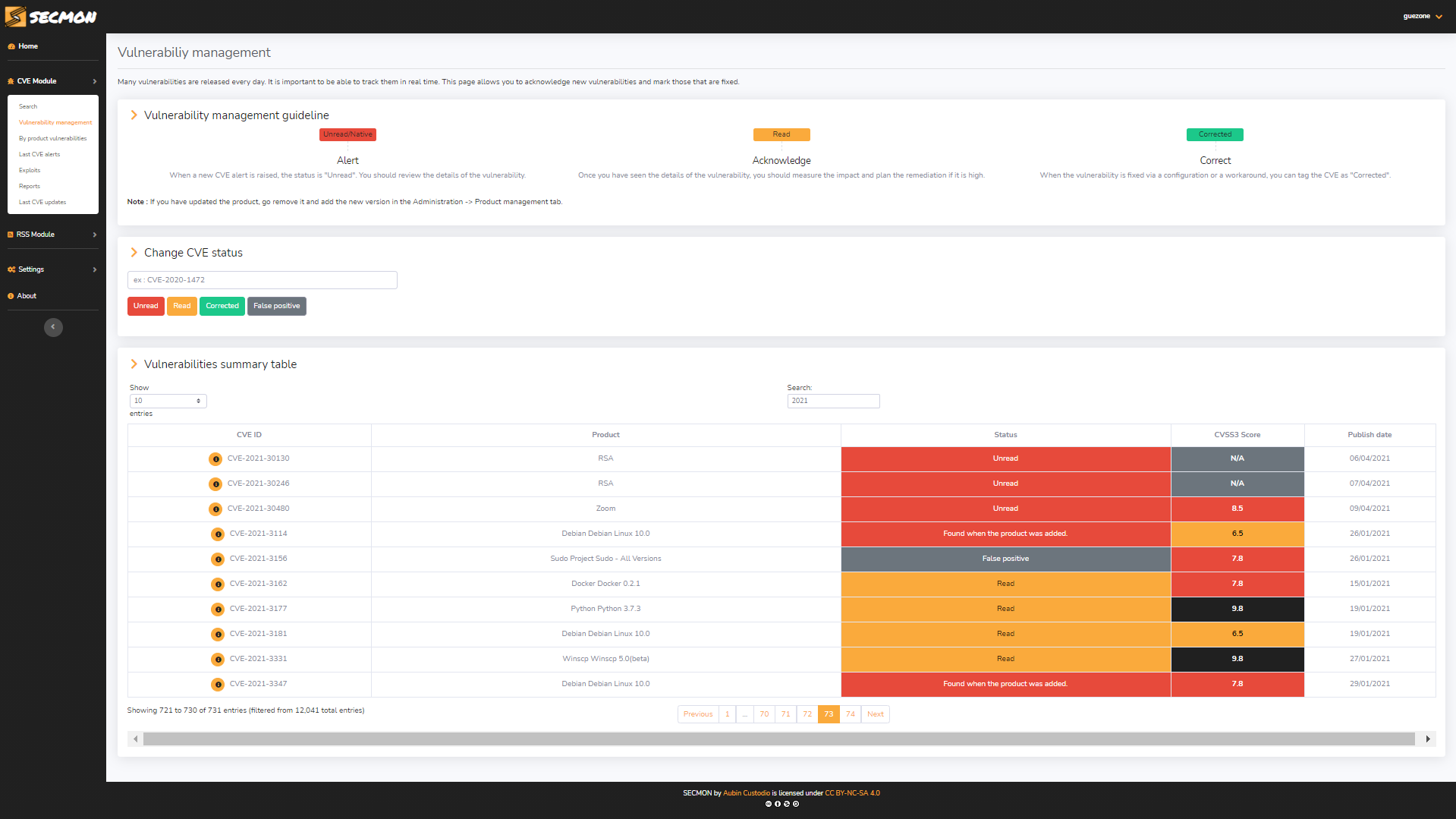The image size is (1456, 819).
Task: Open Reports menu item
Action: [30, 186]
